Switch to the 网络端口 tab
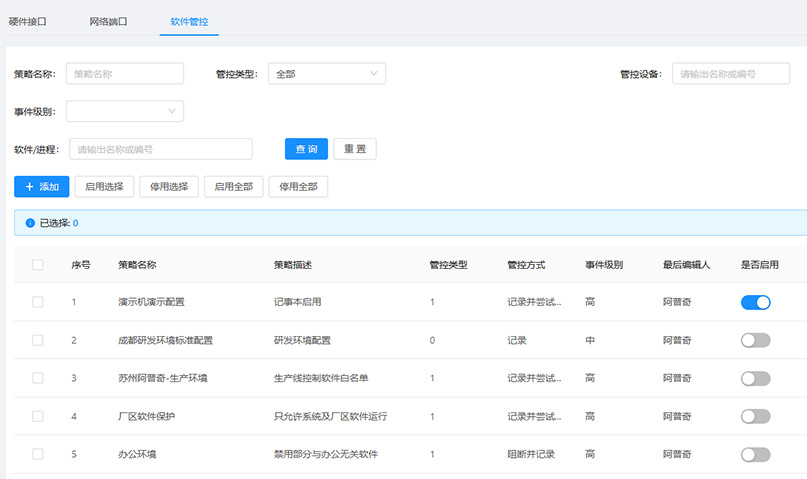This screenshot has width=807, height=479. [108, 22]
